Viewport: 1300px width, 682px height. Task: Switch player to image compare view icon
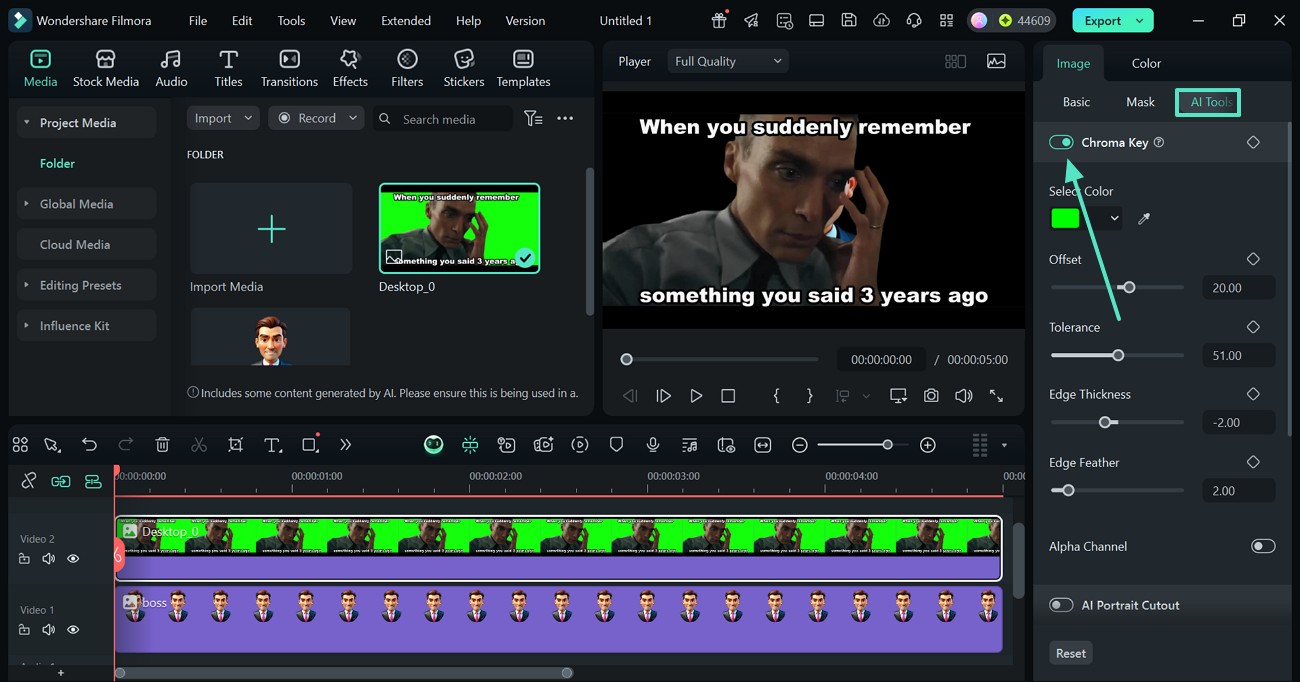pos(996,61)
